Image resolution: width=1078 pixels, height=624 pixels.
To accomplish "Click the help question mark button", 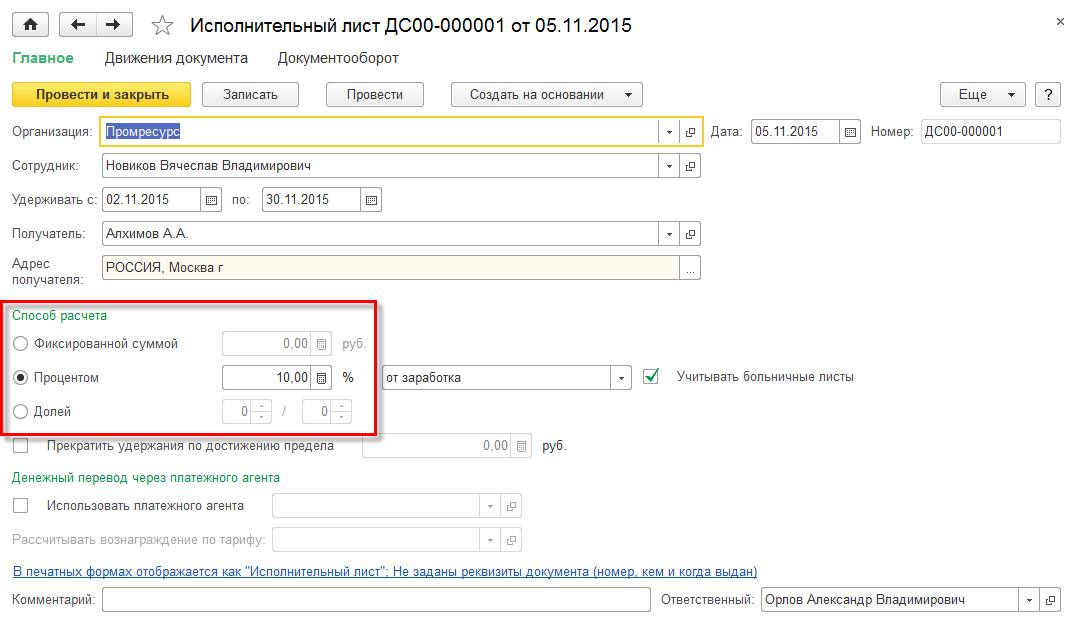I will tap(1047, 95).
